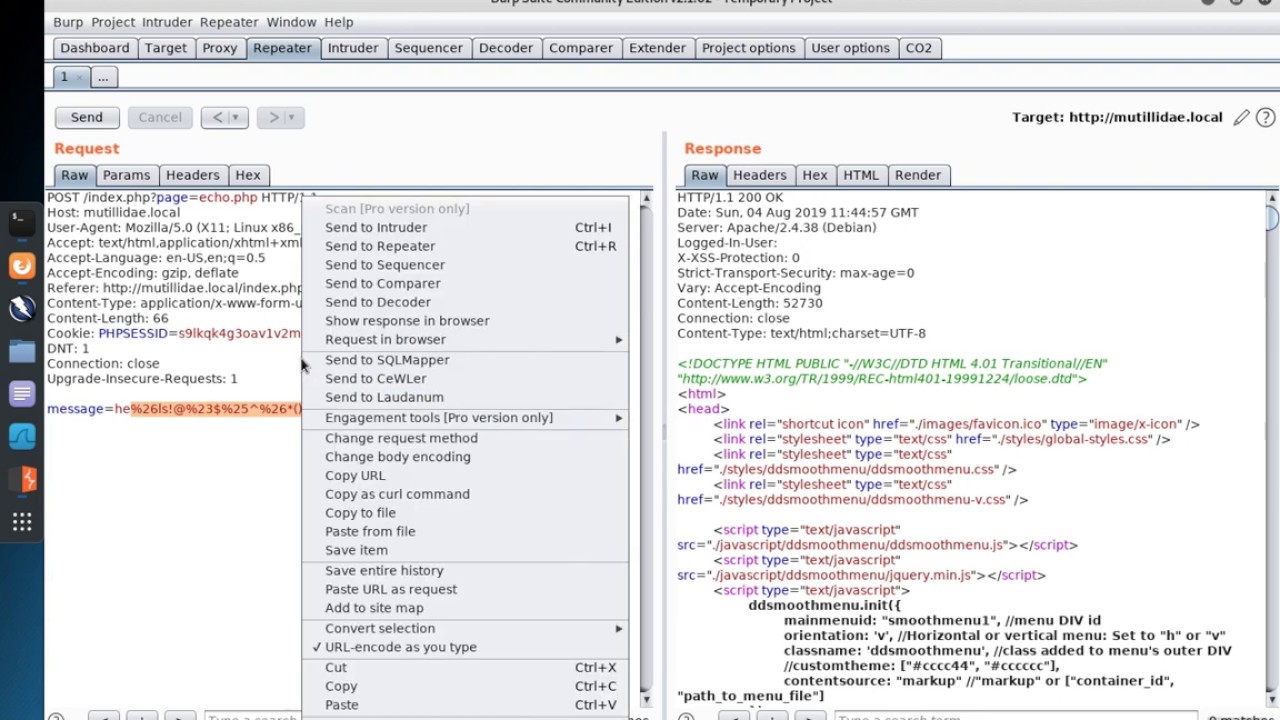Show response Hex tab
Viewport: 1280px width, 720px height.
tap(815, 175)
